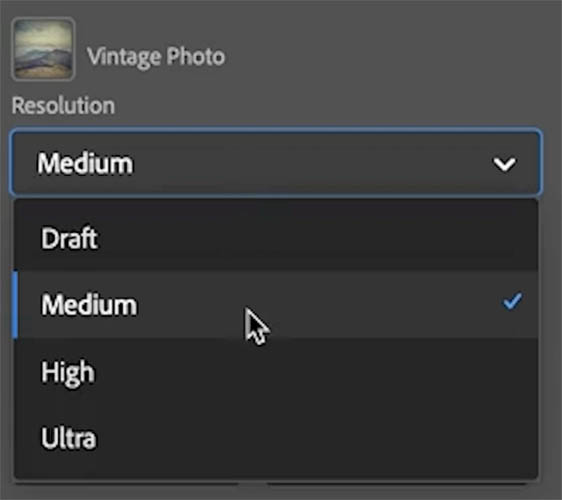Screen dimensions: 562x500
Task: Click the highlighted Medium row near cursor
Action: 276,305
